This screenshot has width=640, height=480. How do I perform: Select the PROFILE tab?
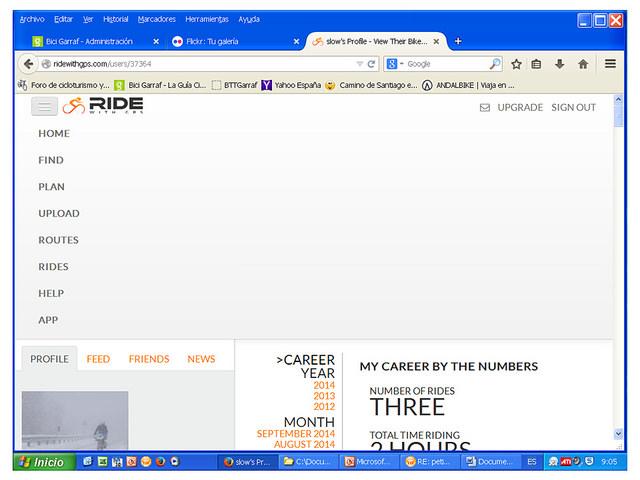[x=49, y=359]
